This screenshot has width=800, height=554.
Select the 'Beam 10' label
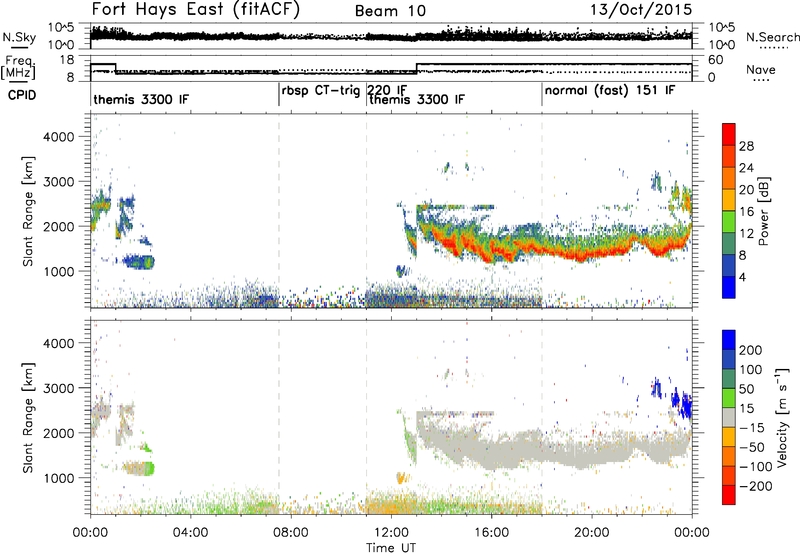coord(390,11)
